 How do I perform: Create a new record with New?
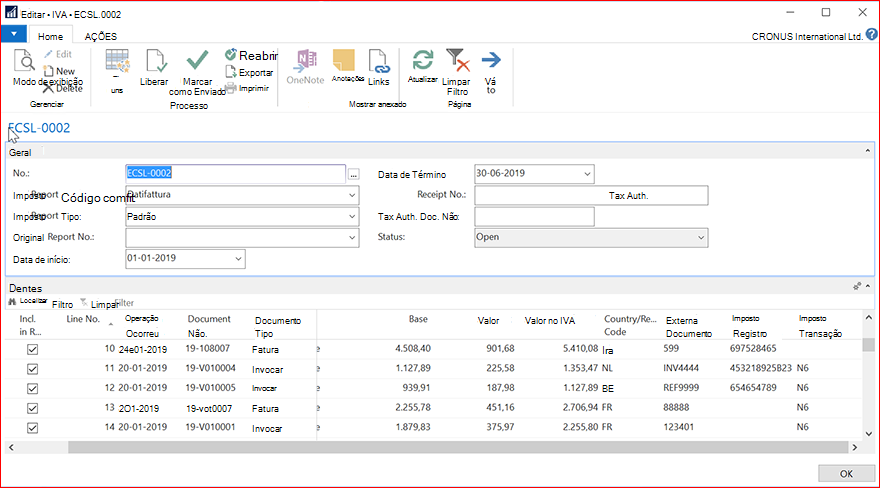click(59, 71)
